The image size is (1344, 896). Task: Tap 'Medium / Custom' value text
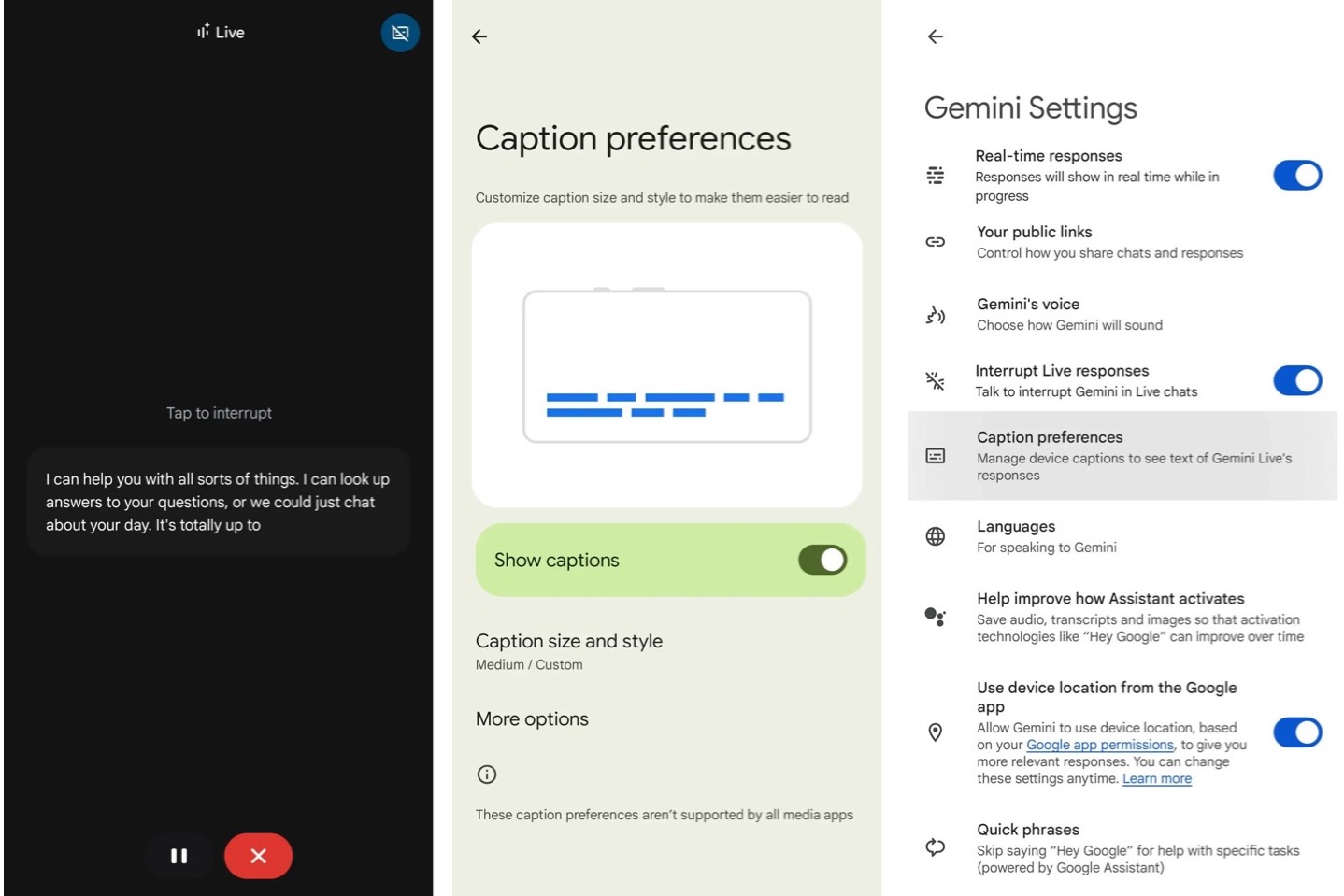(529, 665)
